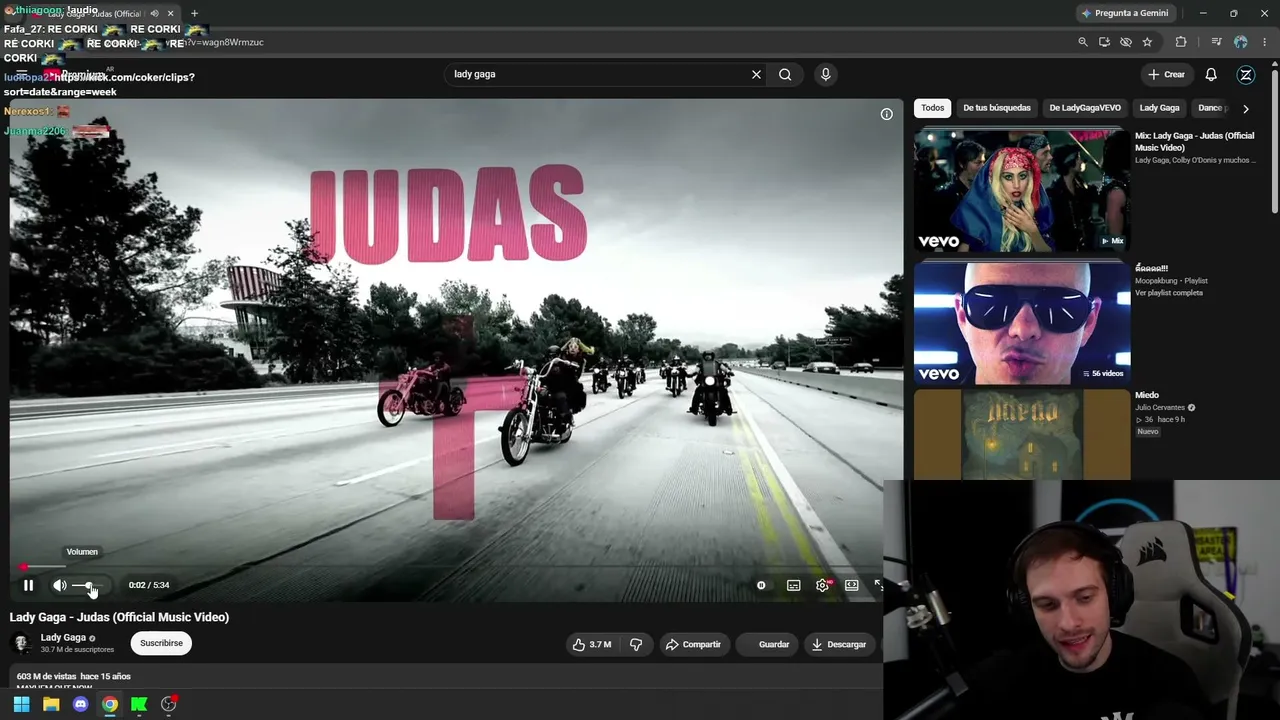The height and width of the screenshot is (720, 1280).
Task: Select the 'De LadyGagaVEVO' chip
Action: pyautogui.click(x=1085, y=108)
